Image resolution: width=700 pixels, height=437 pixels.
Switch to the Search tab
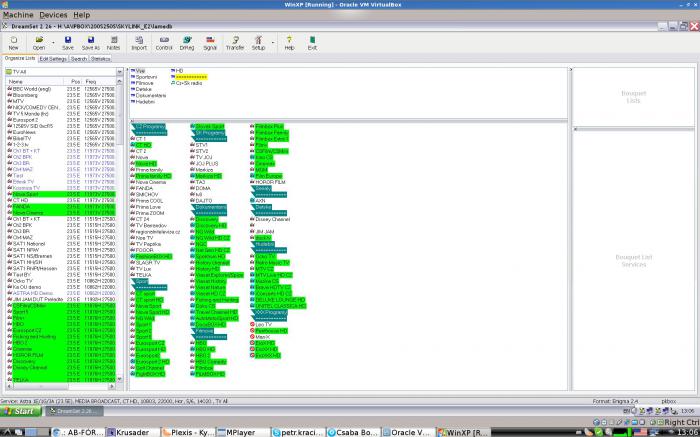[79, 59]
